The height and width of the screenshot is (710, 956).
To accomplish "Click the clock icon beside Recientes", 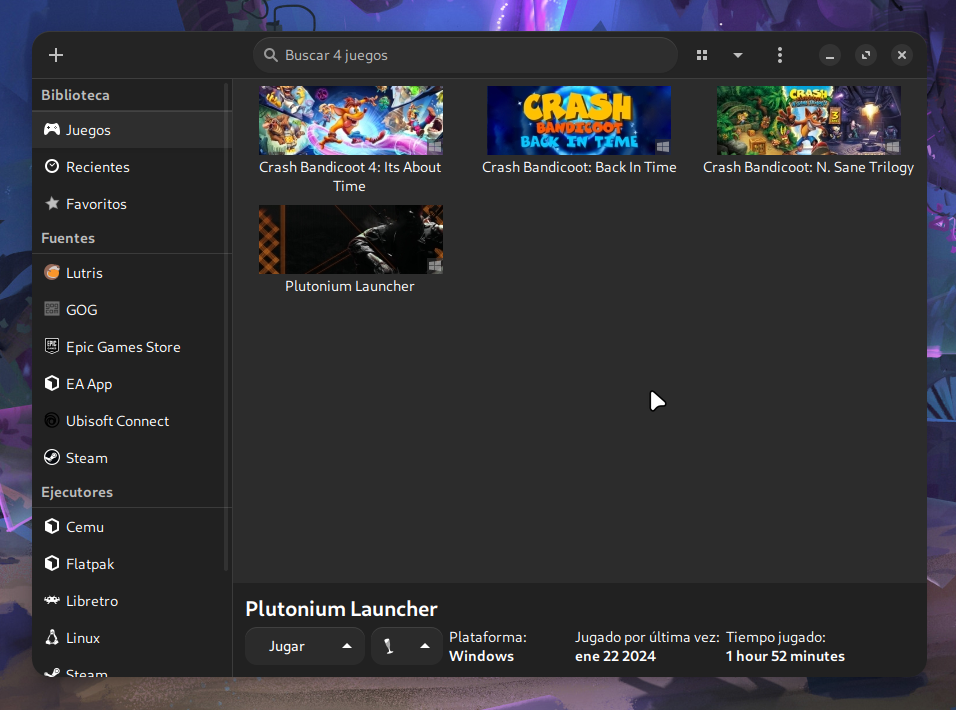I will point(52,166).
